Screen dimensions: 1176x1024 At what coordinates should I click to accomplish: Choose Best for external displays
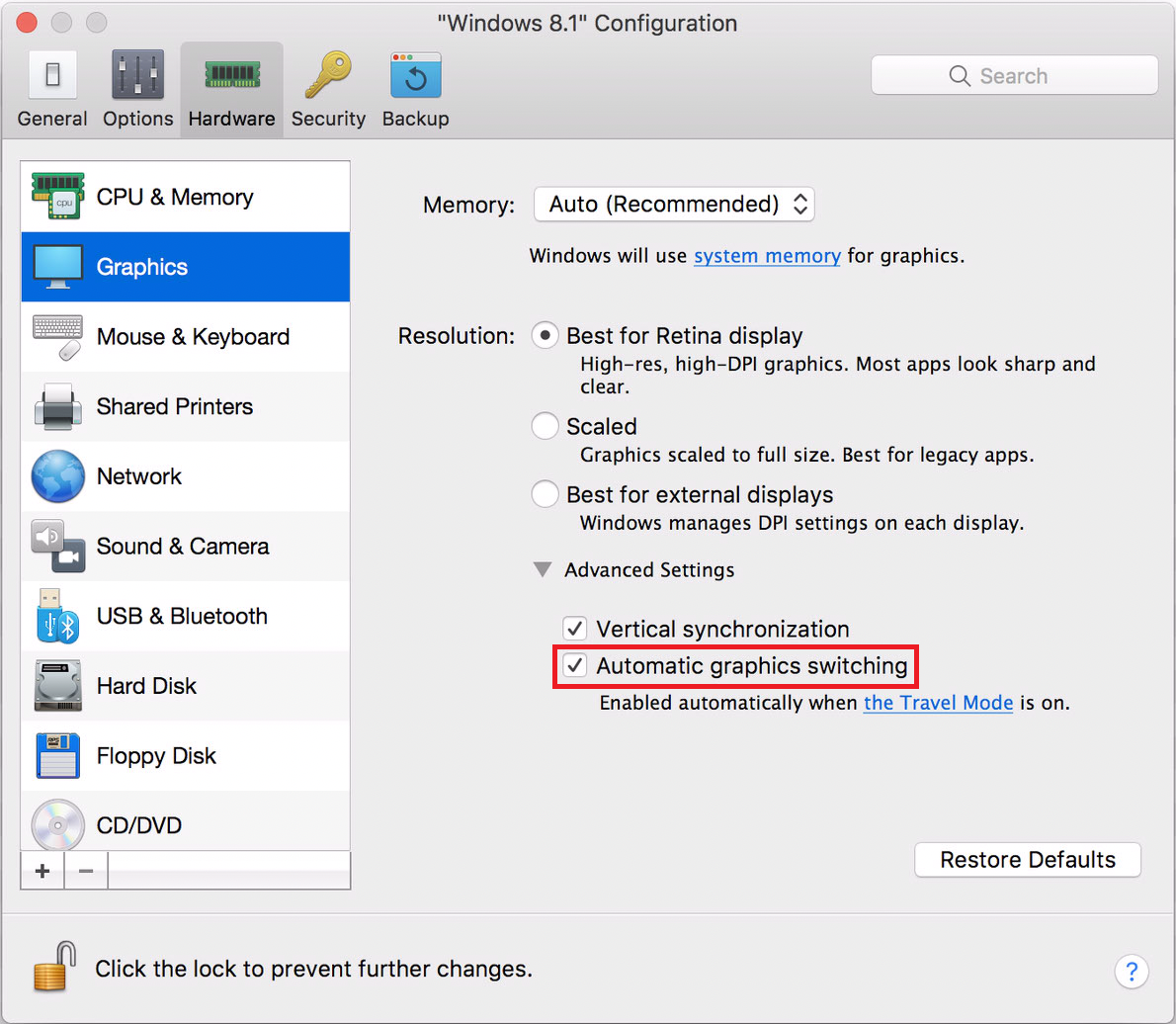tap(545, 494)
